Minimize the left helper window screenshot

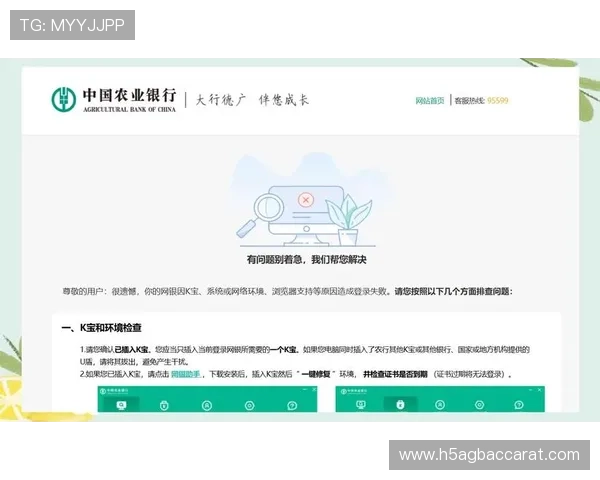pyautogui.click(x=305, y=389)
